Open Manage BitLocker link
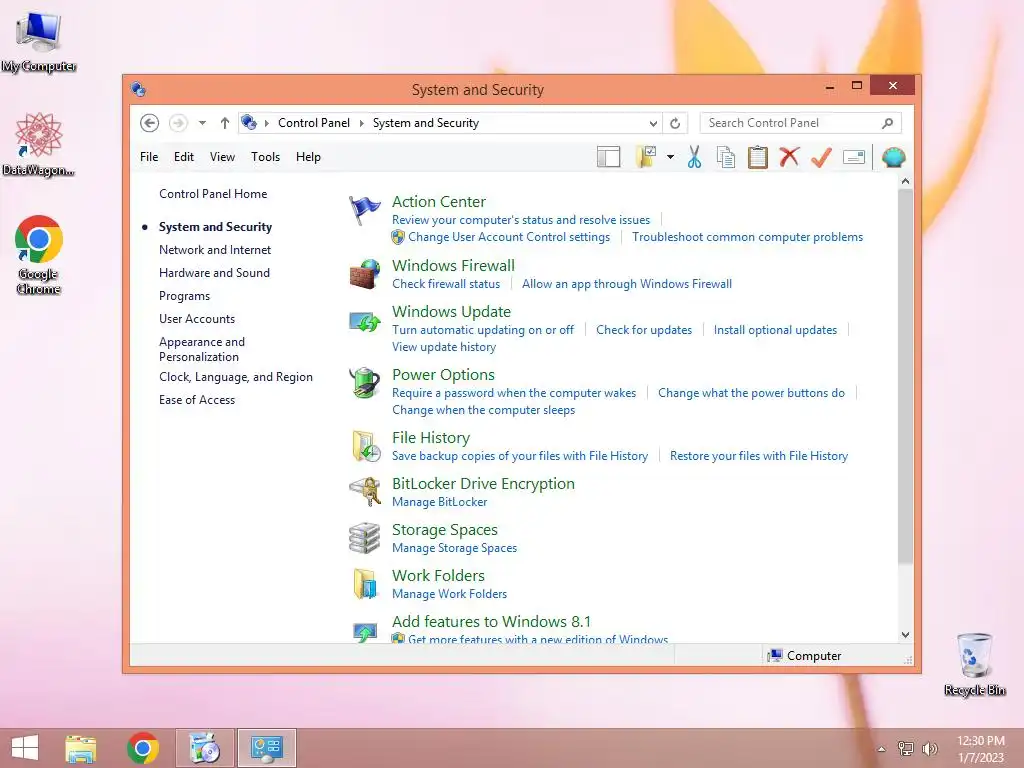The height and width of the screenshot is (768, 1024). (x=440, y=502)
